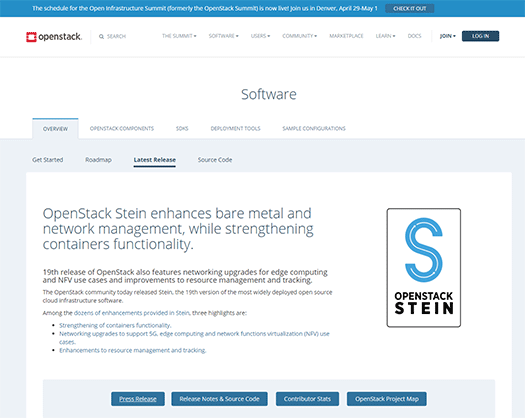This screenshot has height=418, width=525.
Task: Switch to OpenStack Components tab
Action: tap(122, 128)
